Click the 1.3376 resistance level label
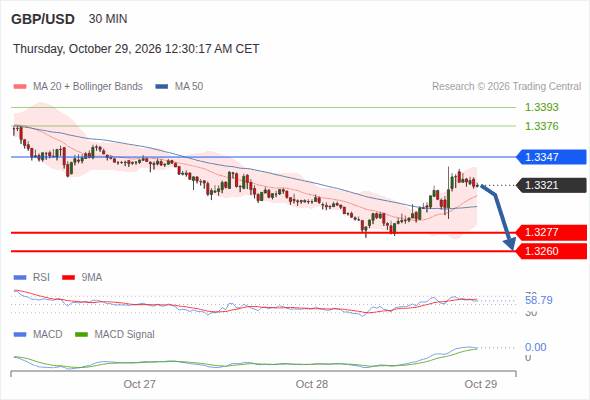This screenshot has width=590, height=400. pos(541,126)
